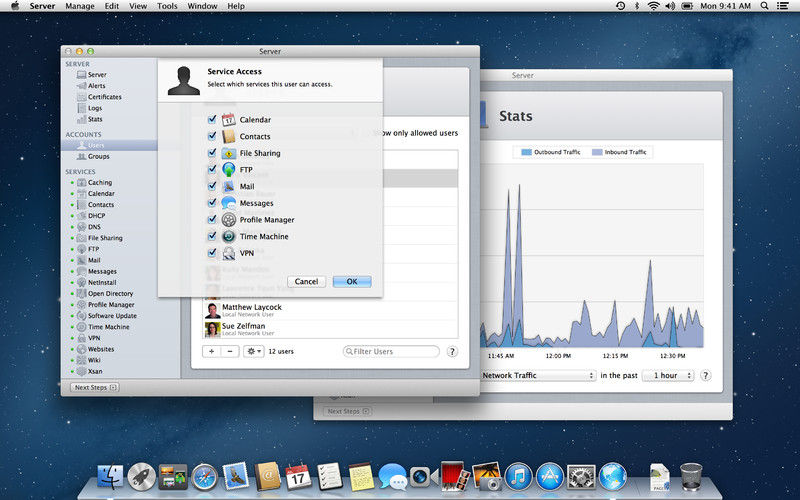Screen dimensions: 800x500
Task: Open the Manage menu
Action: (80, 6)
